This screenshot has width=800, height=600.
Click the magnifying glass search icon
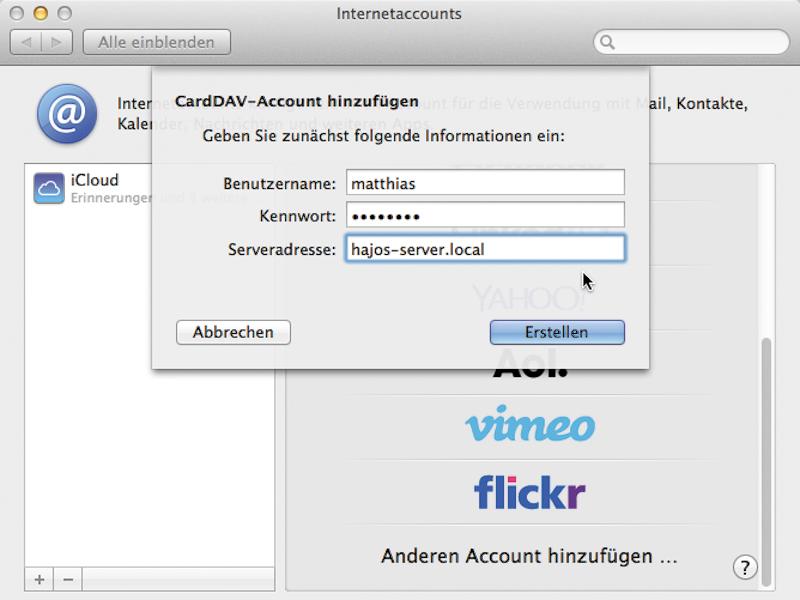(x=607, y=42)
